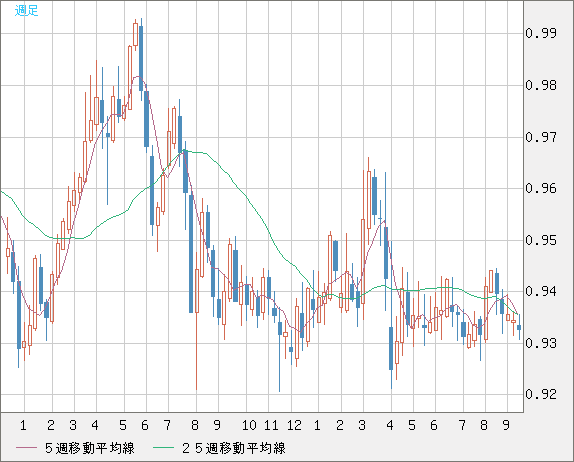
Task: Select the 5週移動平均線 legend label
Action: (x=90, y=448)
